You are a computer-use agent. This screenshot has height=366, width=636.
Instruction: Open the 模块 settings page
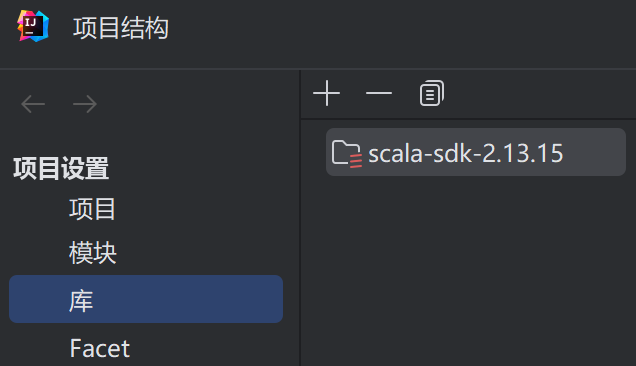point(92,252)
